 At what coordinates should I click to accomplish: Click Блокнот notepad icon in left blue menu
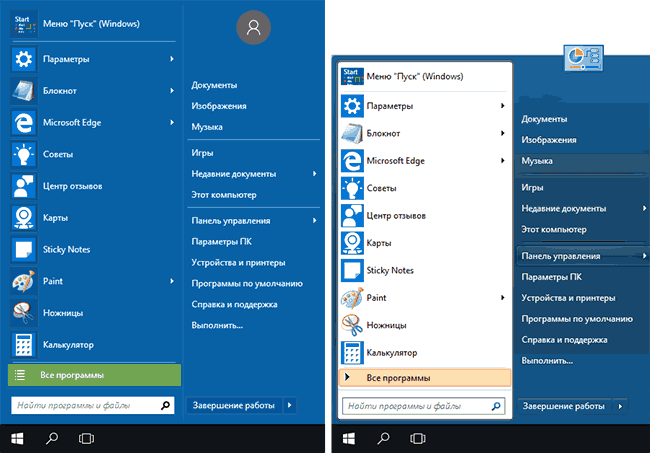tap(24, 91)
